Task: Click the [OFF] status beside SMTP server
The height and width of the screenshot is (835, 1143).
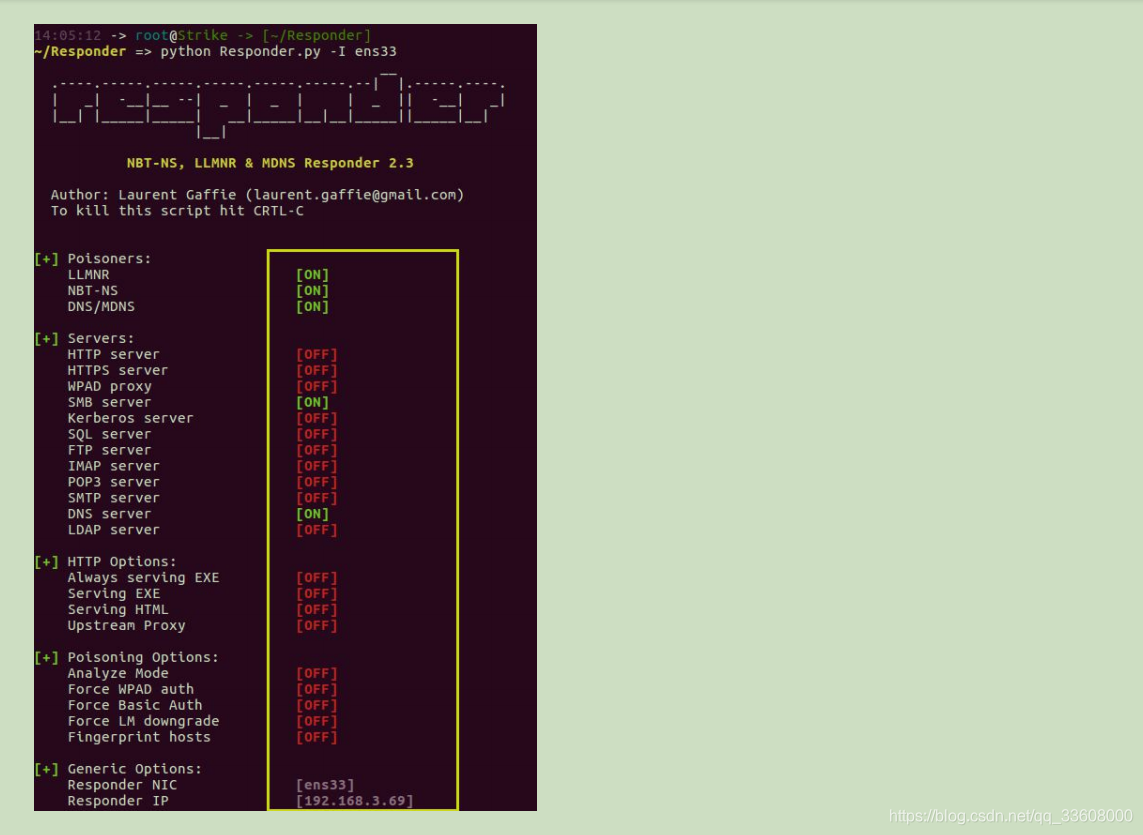Action: click(316, 498)
